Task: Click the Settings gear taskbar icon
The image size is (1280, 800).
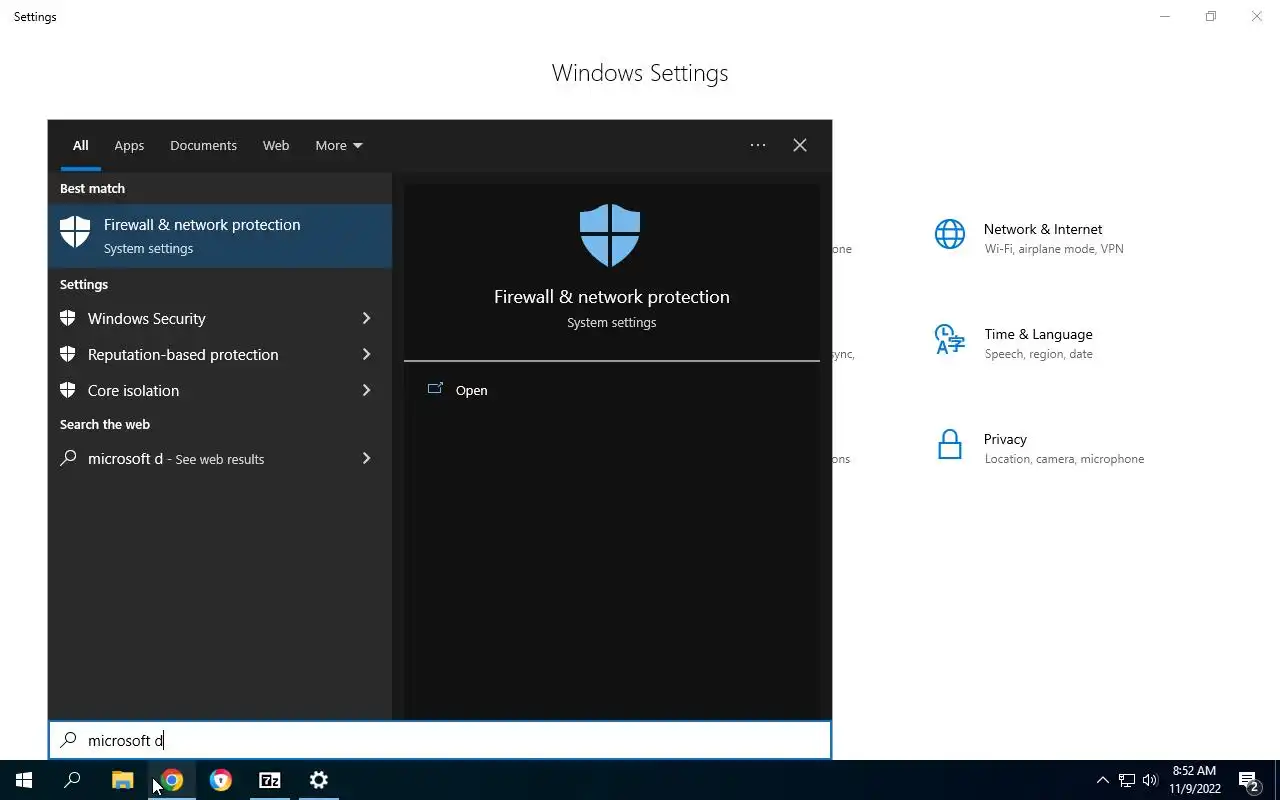Action: pyautogui.click(x=319, y=780)
